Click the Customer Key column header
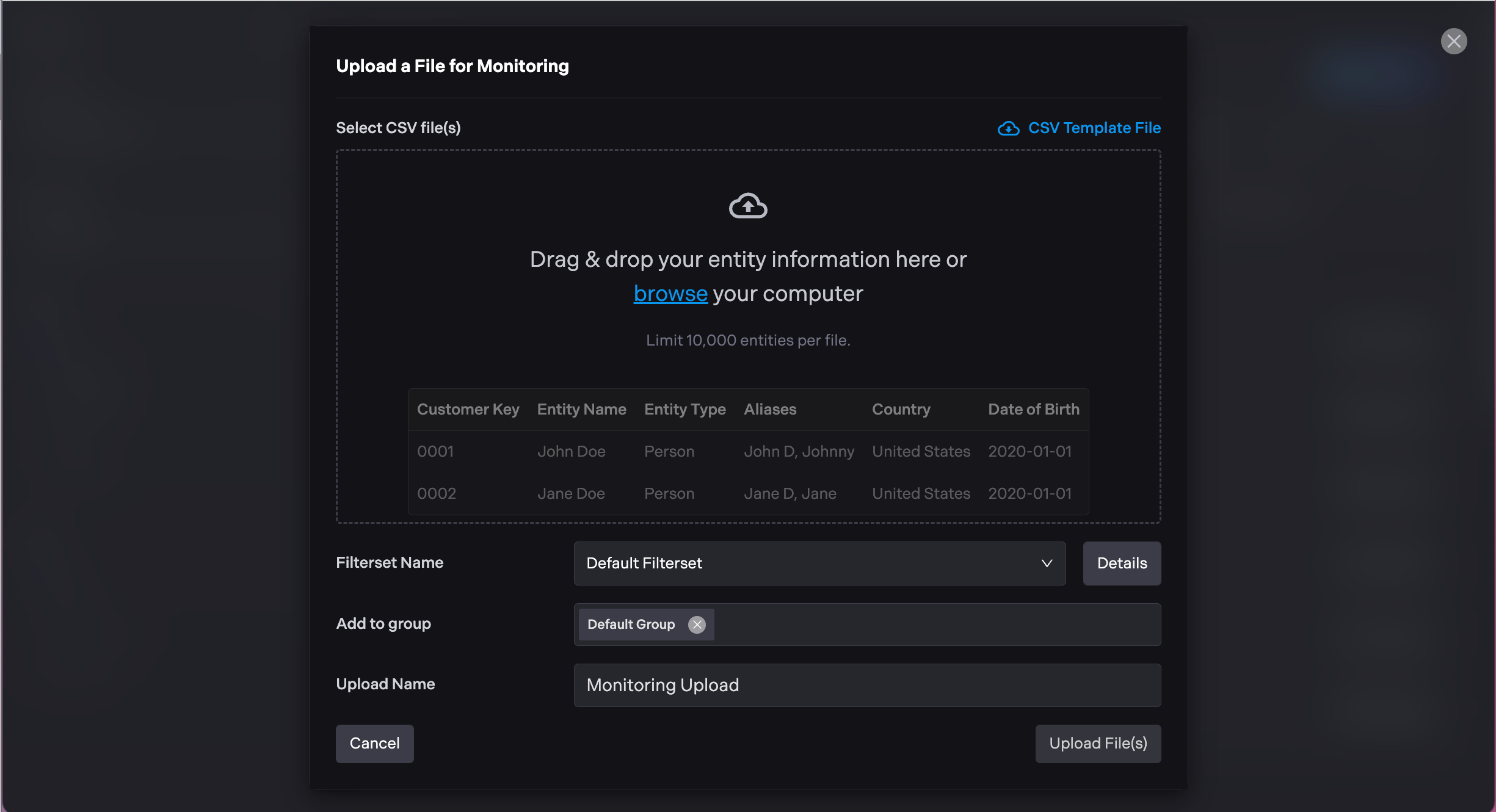The image size is (1496, 812). tap(468, 409)
